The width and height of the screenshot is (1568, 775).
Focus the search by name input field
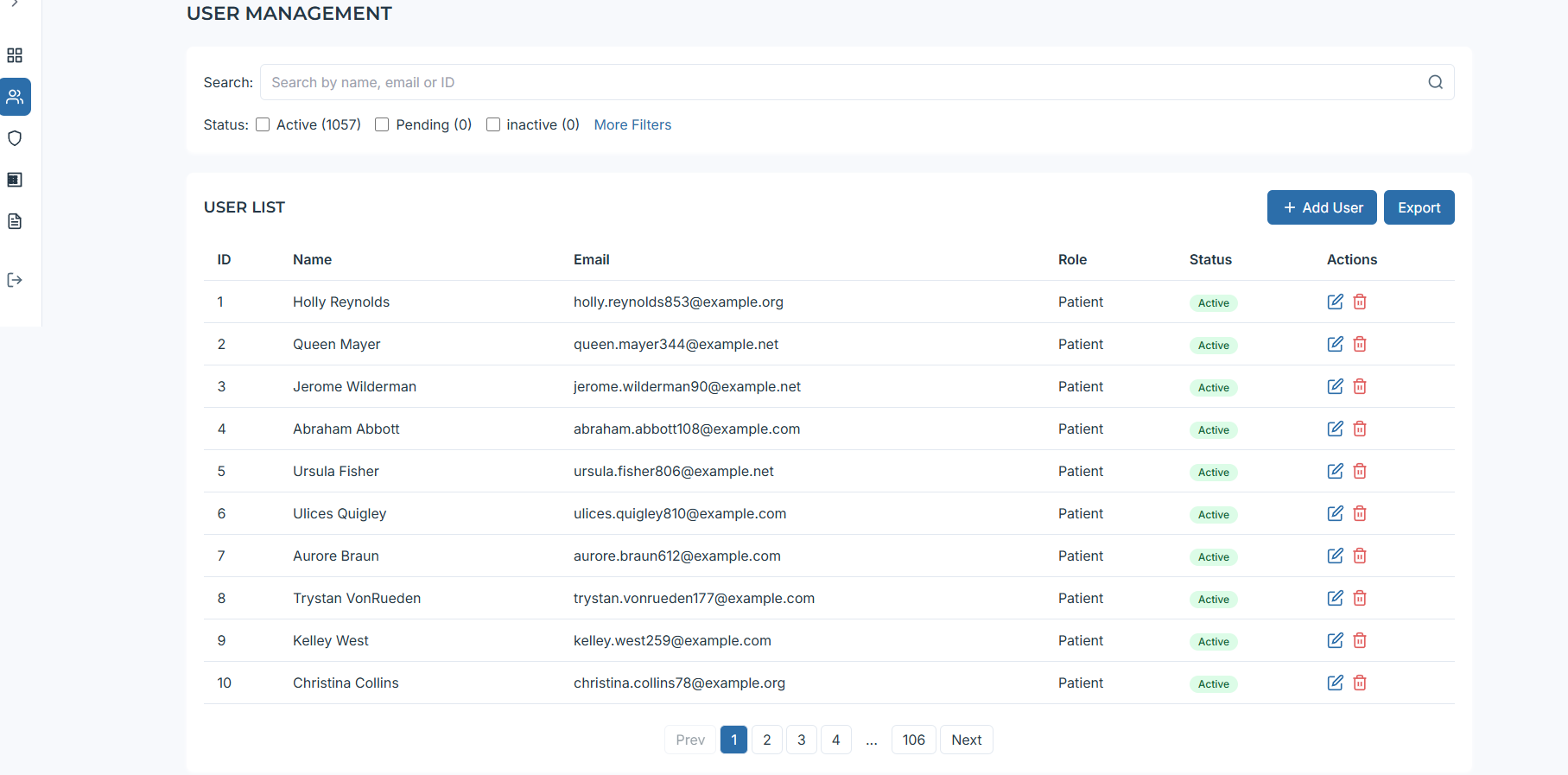(838, 82)
